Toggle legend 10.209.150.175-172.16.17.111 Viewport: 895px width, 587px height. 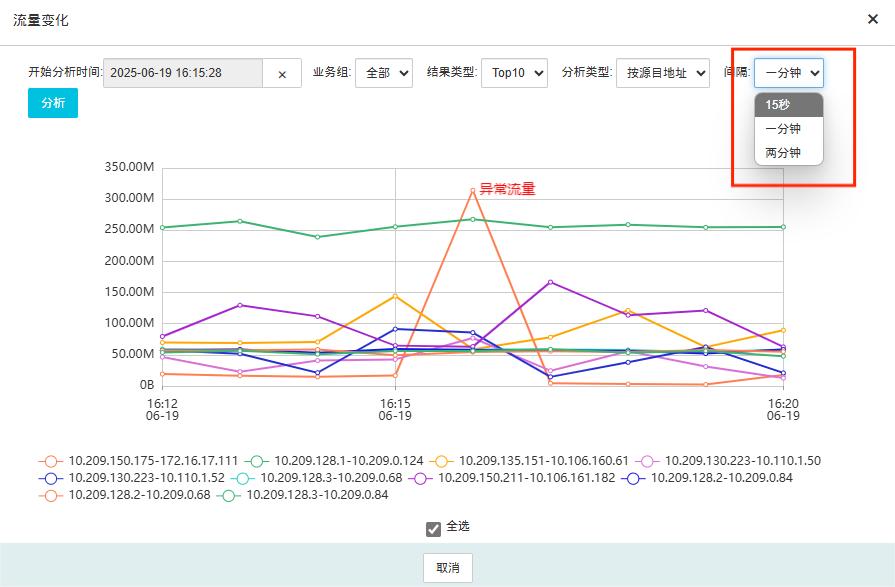tap(139, 461)
